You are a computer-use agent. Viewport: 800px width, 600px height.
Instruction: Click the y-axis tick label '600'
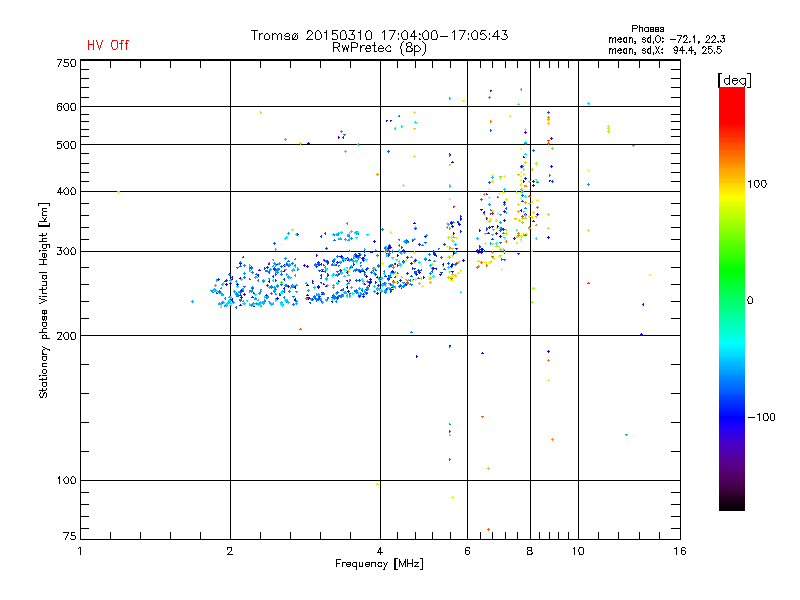point(67,107)
